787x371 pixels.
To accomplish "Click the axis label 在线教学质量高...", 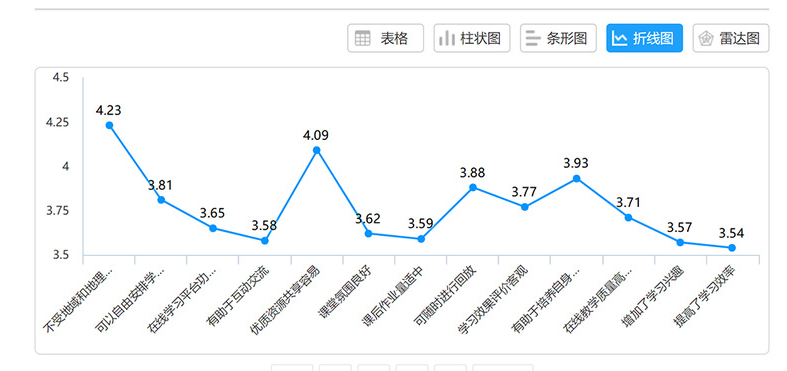I will click(x=597, y=300).
